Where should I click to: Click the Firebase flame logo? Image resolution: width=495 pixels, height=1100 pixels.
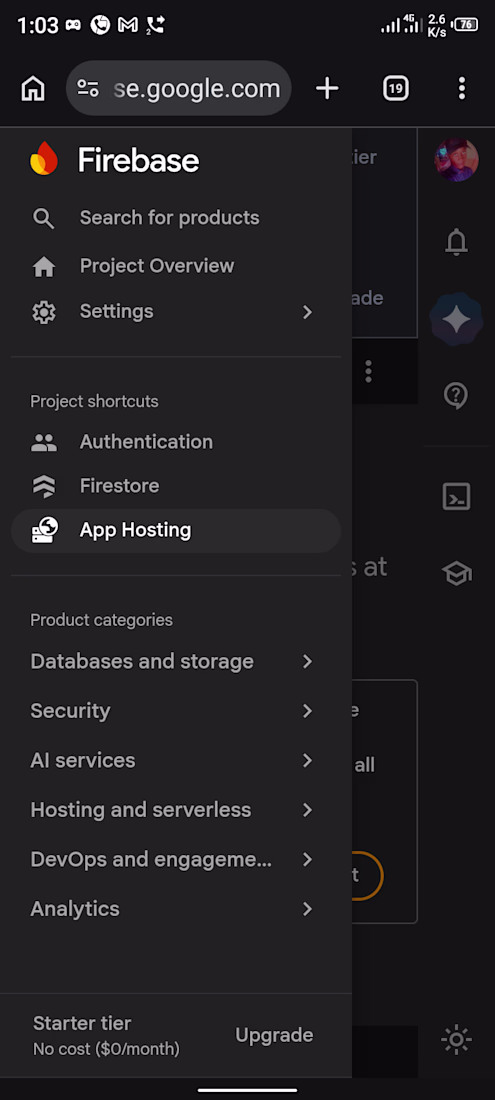pos(43,159)
